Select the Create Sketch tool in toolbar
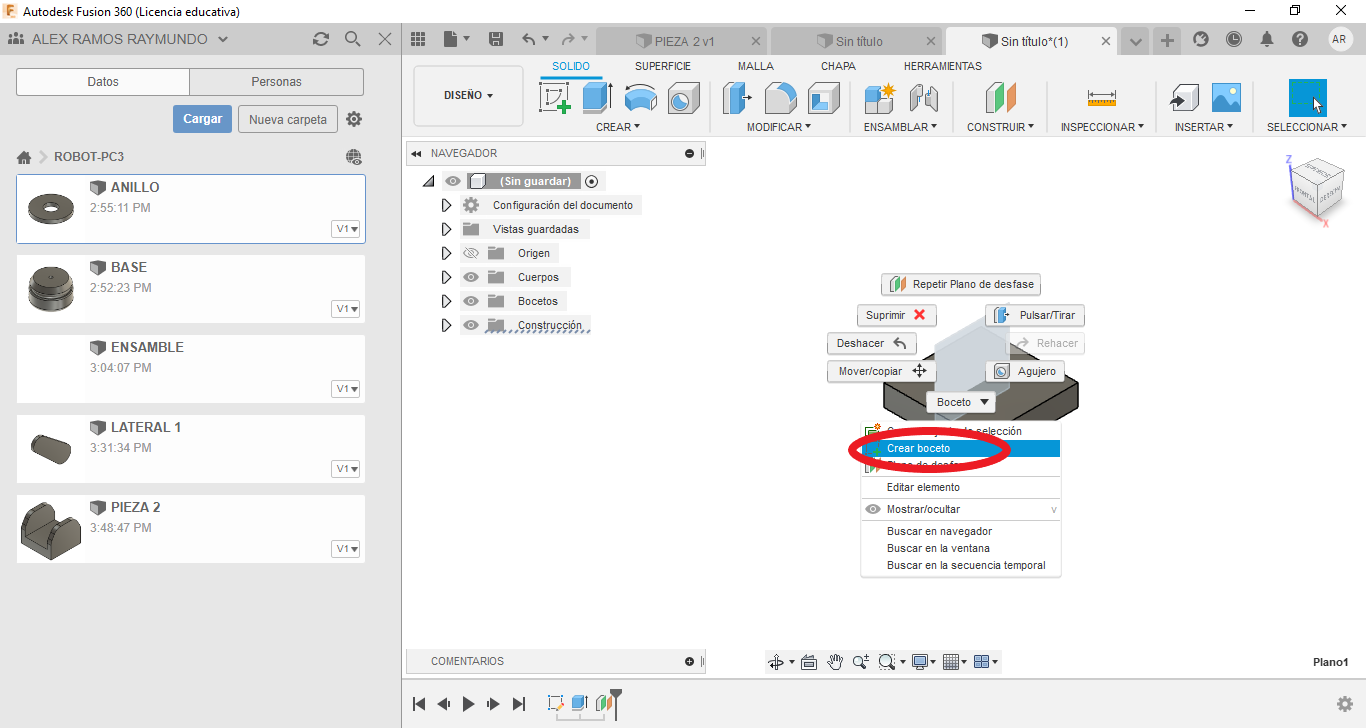The width and height of the screenshot is (1366, 728). click(x=554, y=98)
